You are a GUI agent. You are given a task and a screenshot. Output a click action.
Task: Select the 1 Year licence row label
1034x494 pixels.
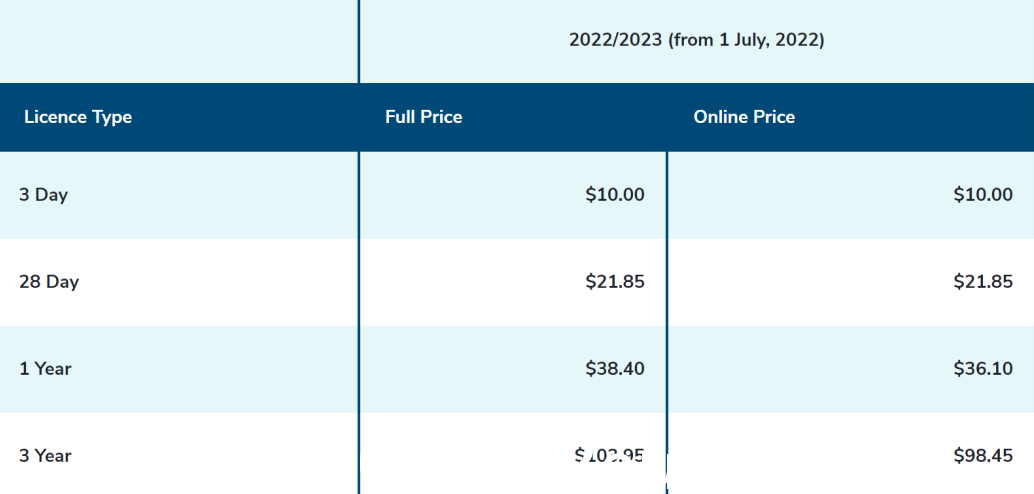pyautogui.click(x=45, y=369)
